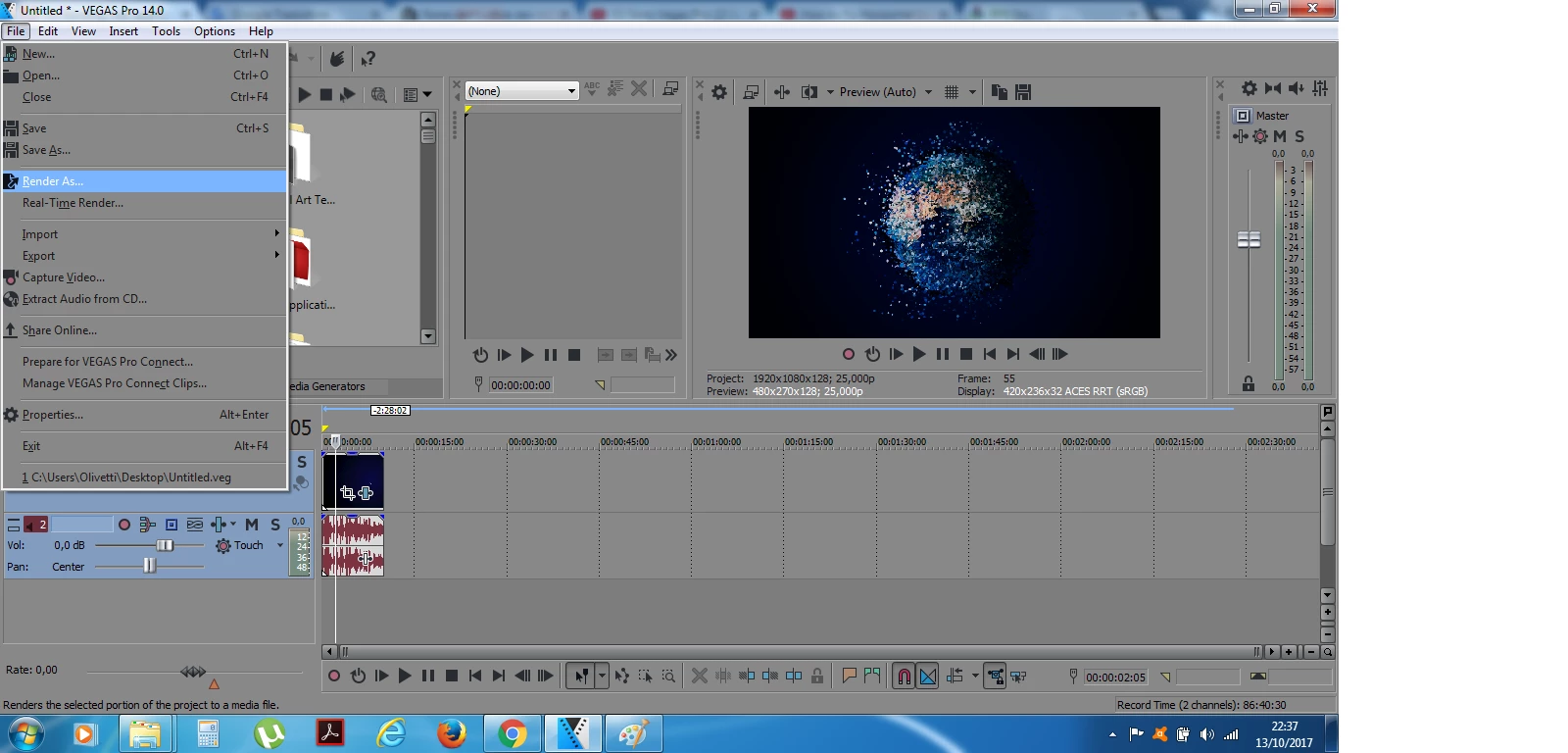The image size is (1568, 753).
Task: Click Insert Marker icon
Action: tap(850, 676)
